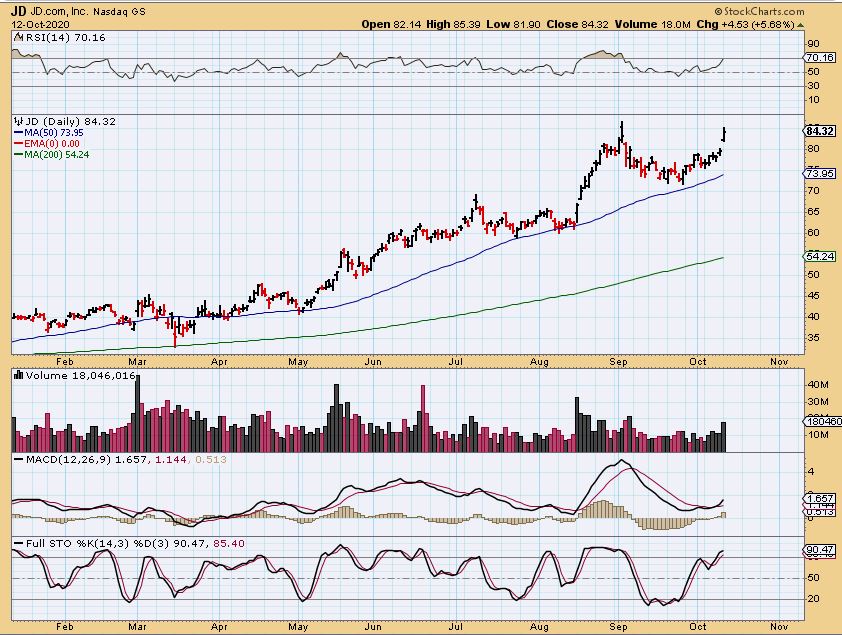842x635 pixels.
Task: Click the 90 level on RSI axis
Action: (x=814, y=44)
